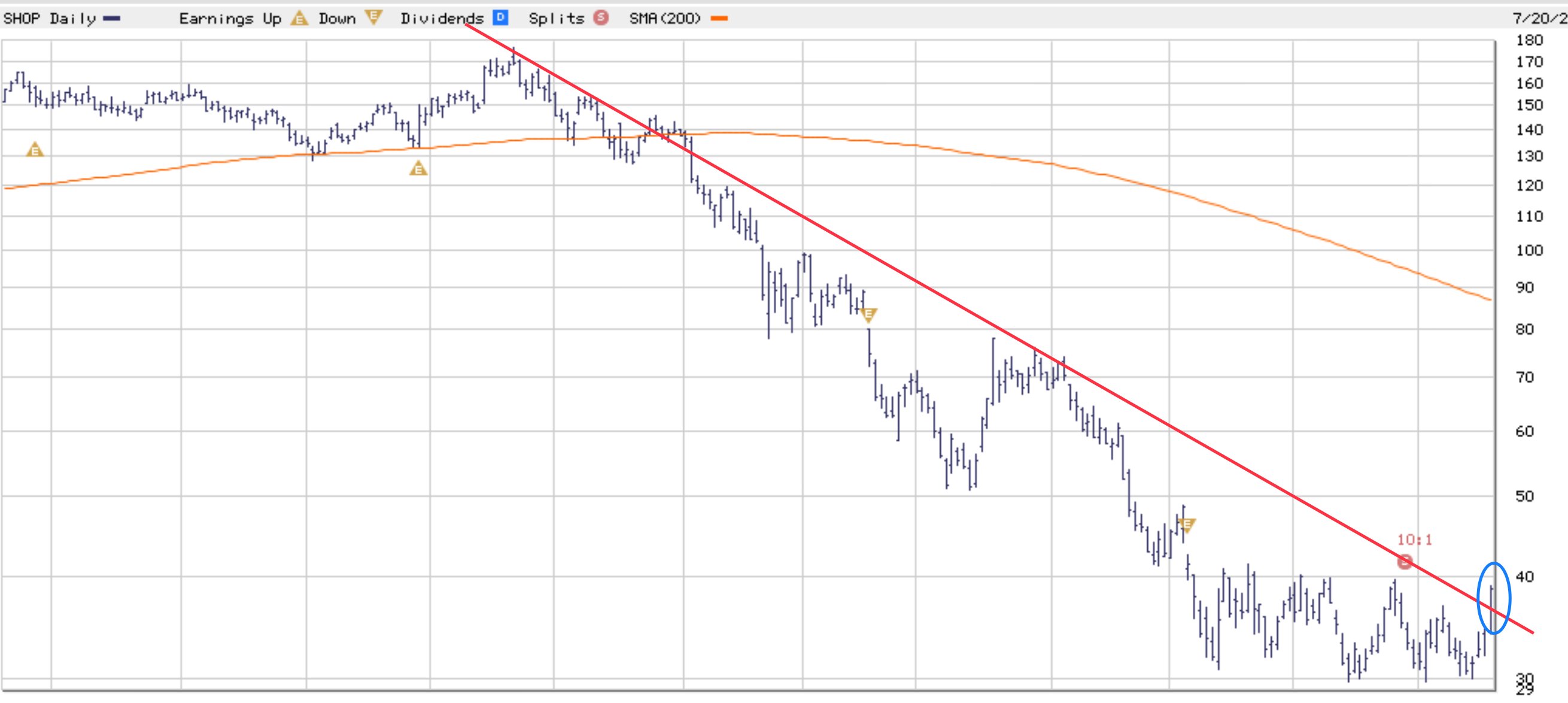Click the earnings down marker near price 45
Image resolution: width=1568 pixels, height=703 pixels.
(1186, 525)
